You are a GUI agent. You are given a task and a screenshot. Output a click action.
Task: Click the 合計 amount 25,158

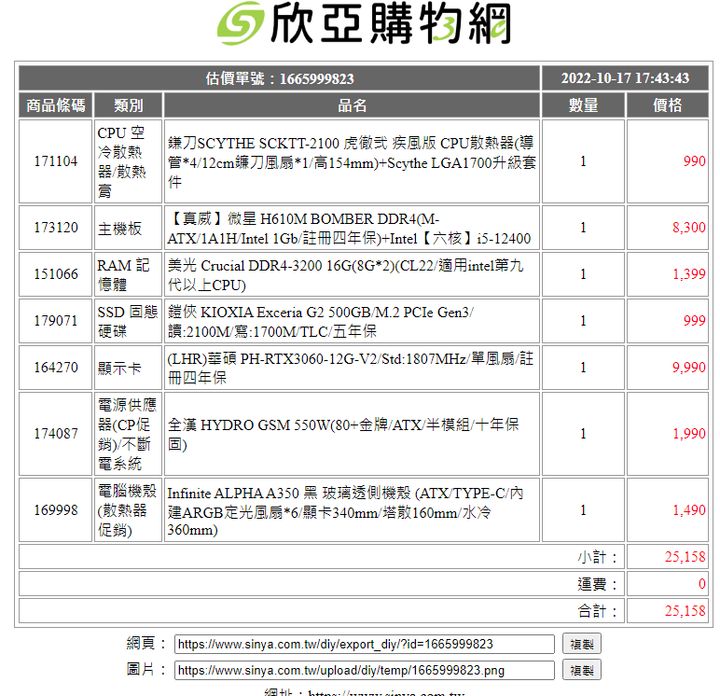685,611
